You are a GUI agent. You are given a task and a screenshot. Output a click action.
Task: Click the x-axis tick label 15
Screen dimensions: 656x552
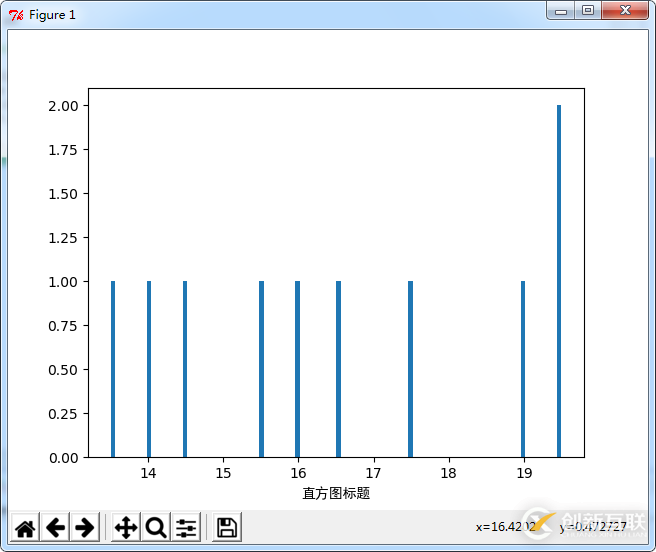pyautogui.click(x=223, y=473)
